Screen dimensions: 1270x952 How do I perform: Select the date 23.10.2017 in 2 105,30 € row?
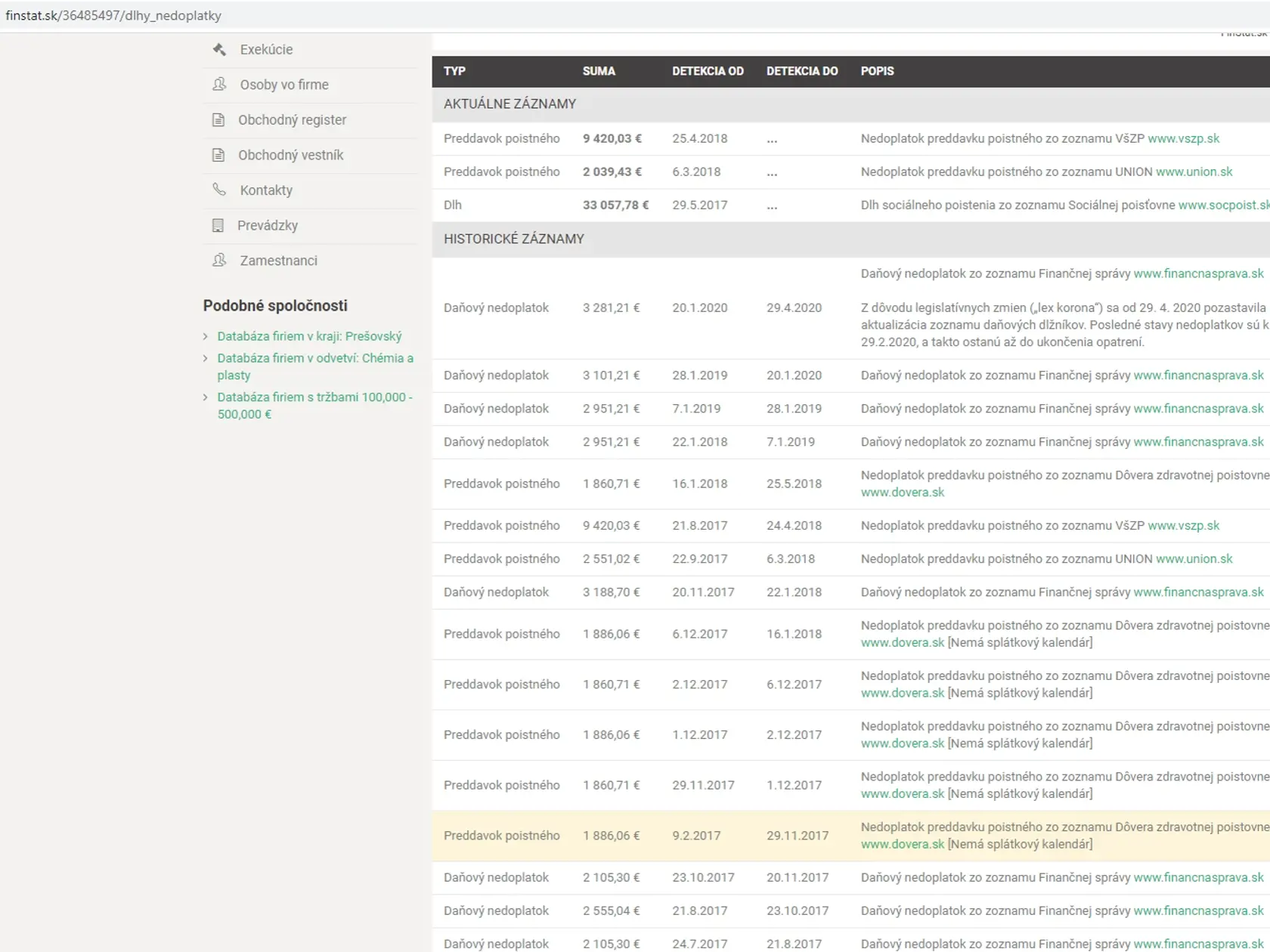tap(703, 877)
